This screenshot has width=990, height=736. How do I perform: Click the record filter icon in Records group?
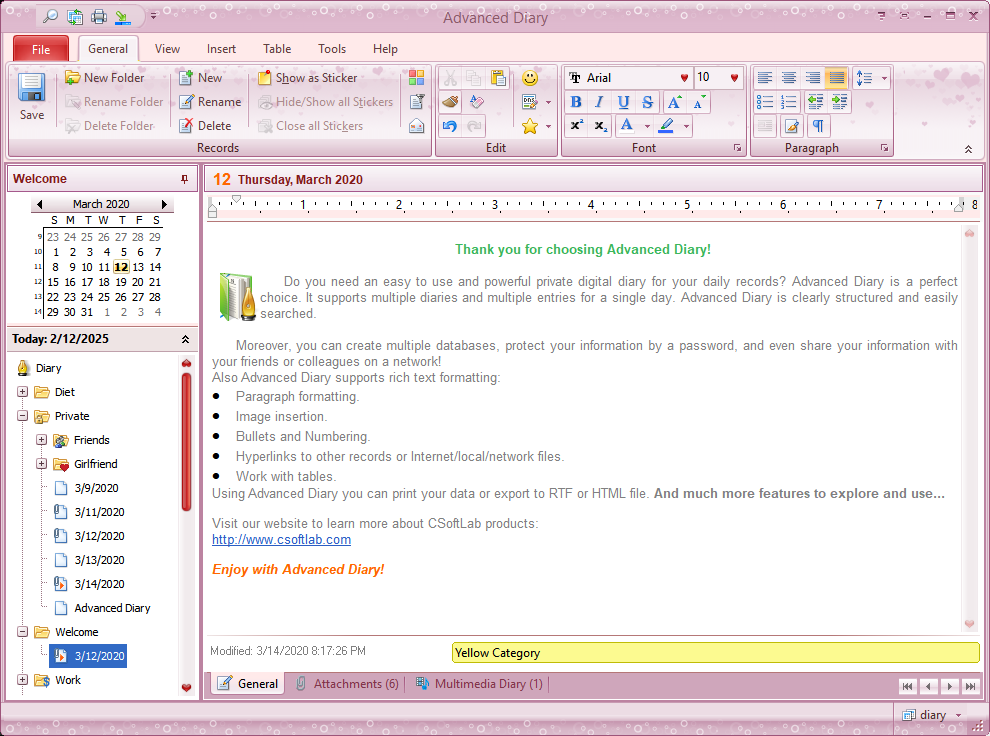[x=417, y=102]
